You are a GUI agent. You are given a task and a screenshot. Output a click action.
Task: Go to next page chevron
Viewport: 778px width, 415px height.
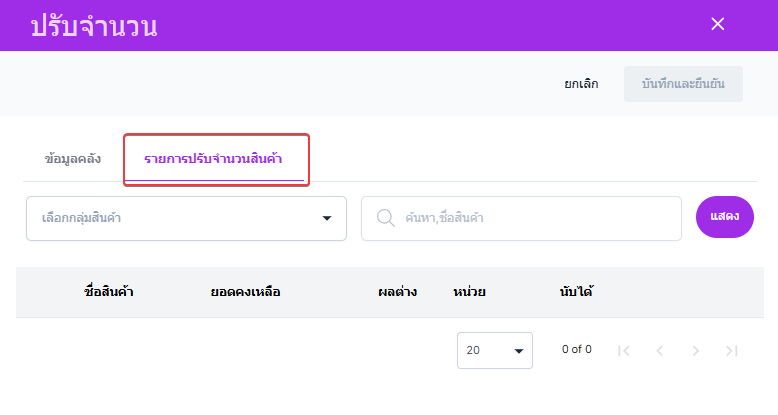pos(696,351)
